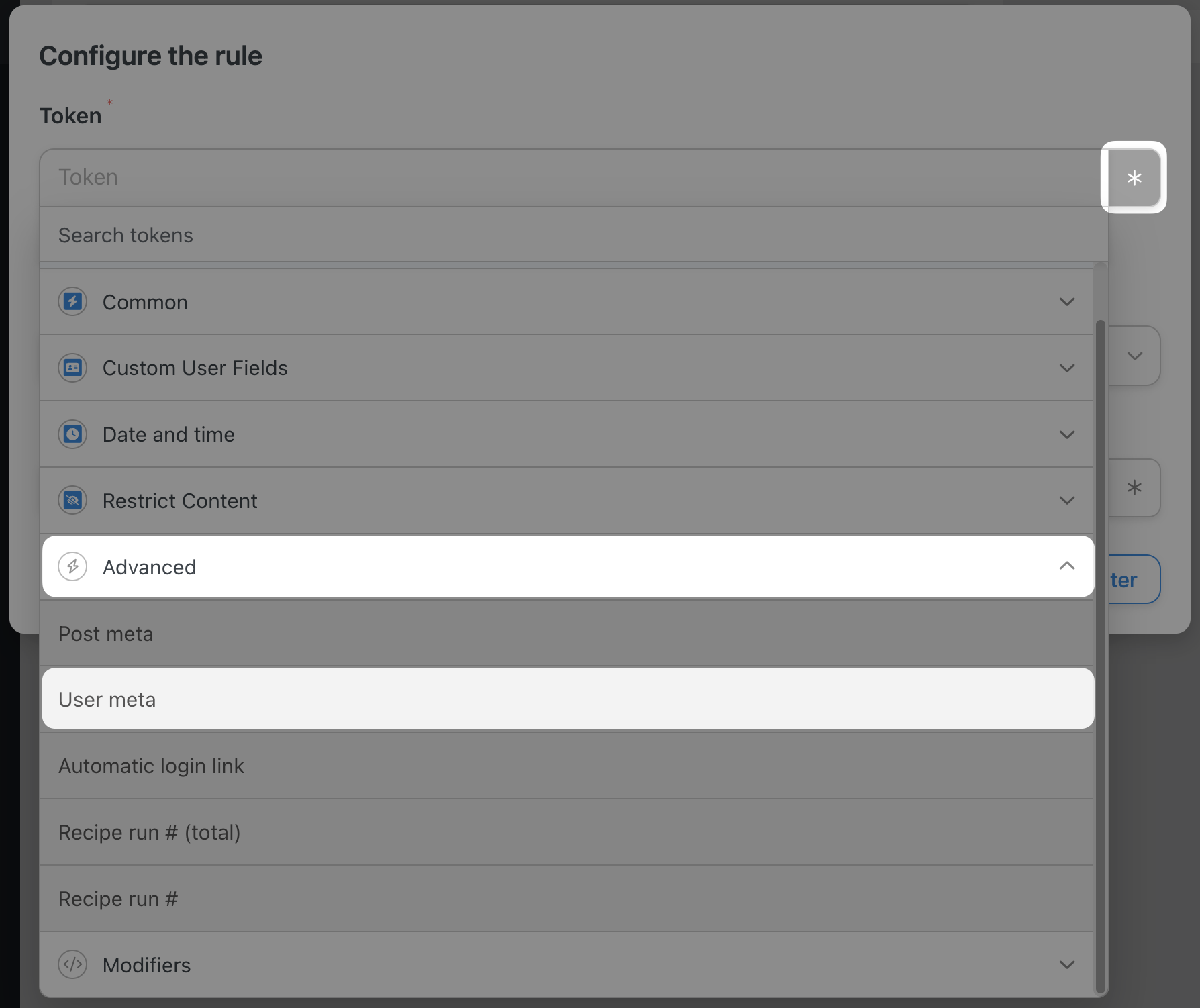The height and width of the screenshot is (1008, 1200).
Task: Pick Recipe run # (total) token
Action: coord(149,832)
